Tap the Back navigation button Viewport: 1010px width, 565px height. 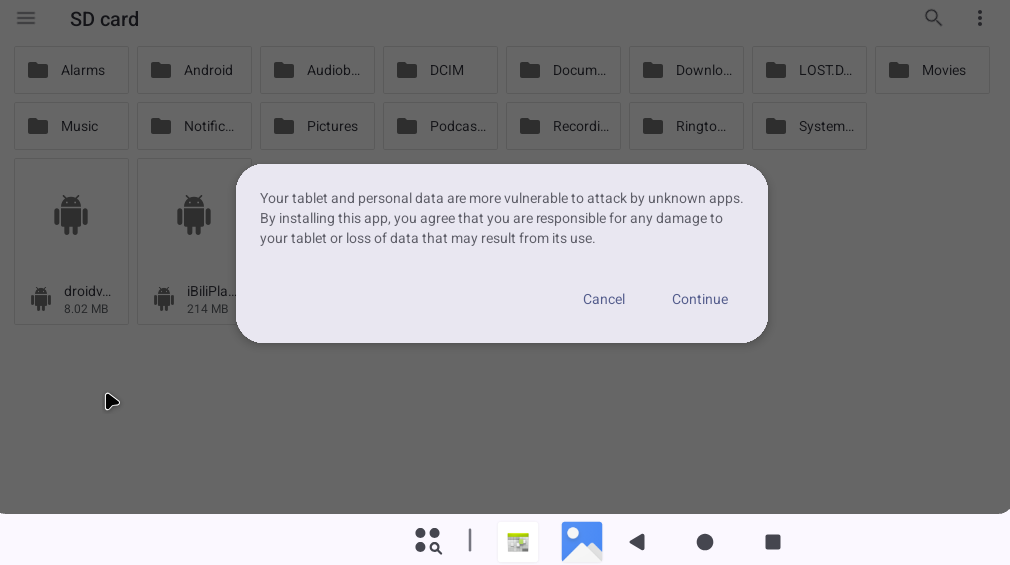click(637, 542)
